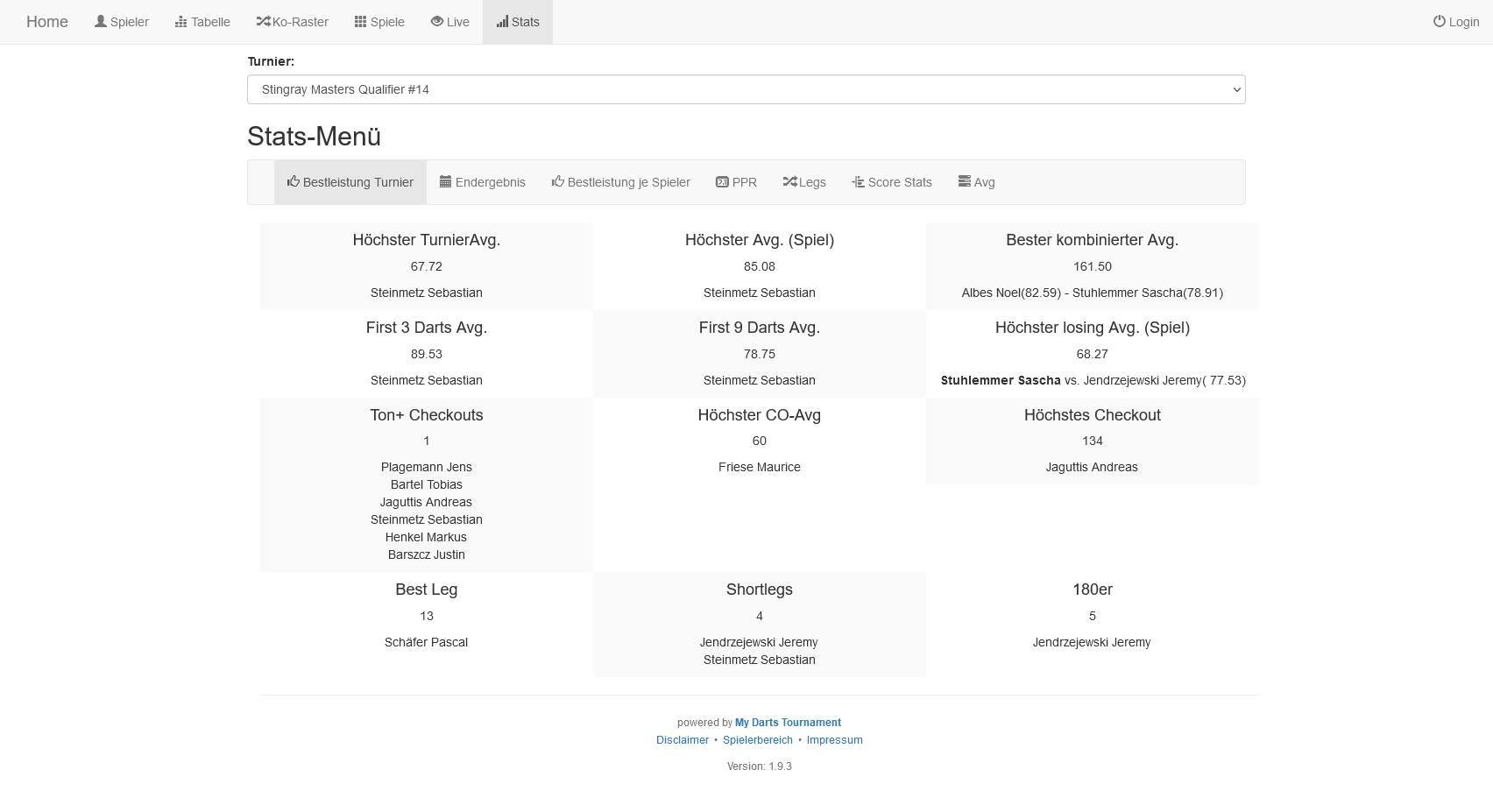Click the bar chart icon beside Stats

click(x=502, y=21)
